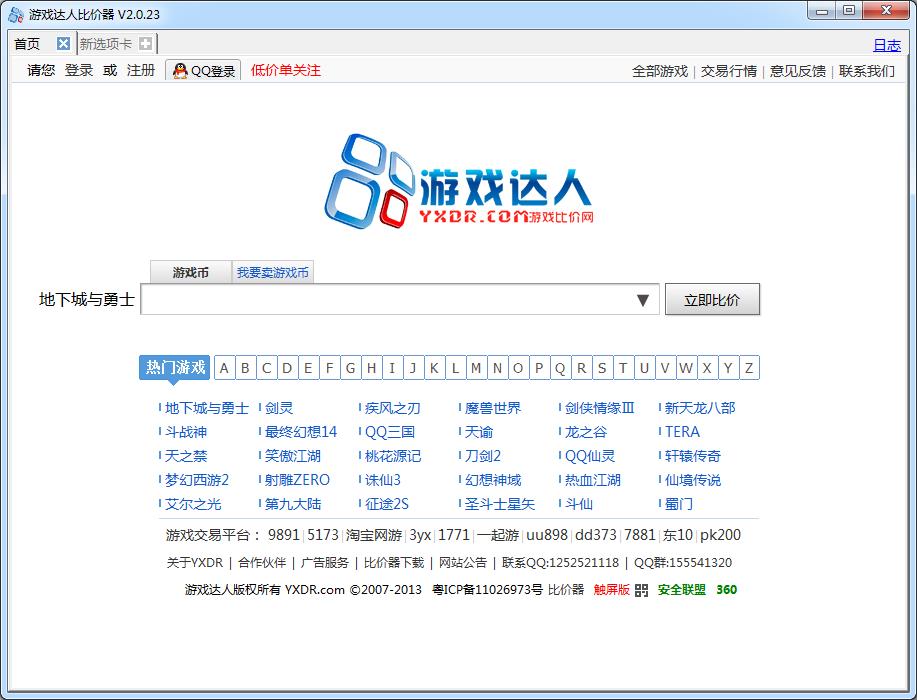Open the 新选项卡 tab
Viewport: 917px width, 700px height.
click(x=106, y=44)
